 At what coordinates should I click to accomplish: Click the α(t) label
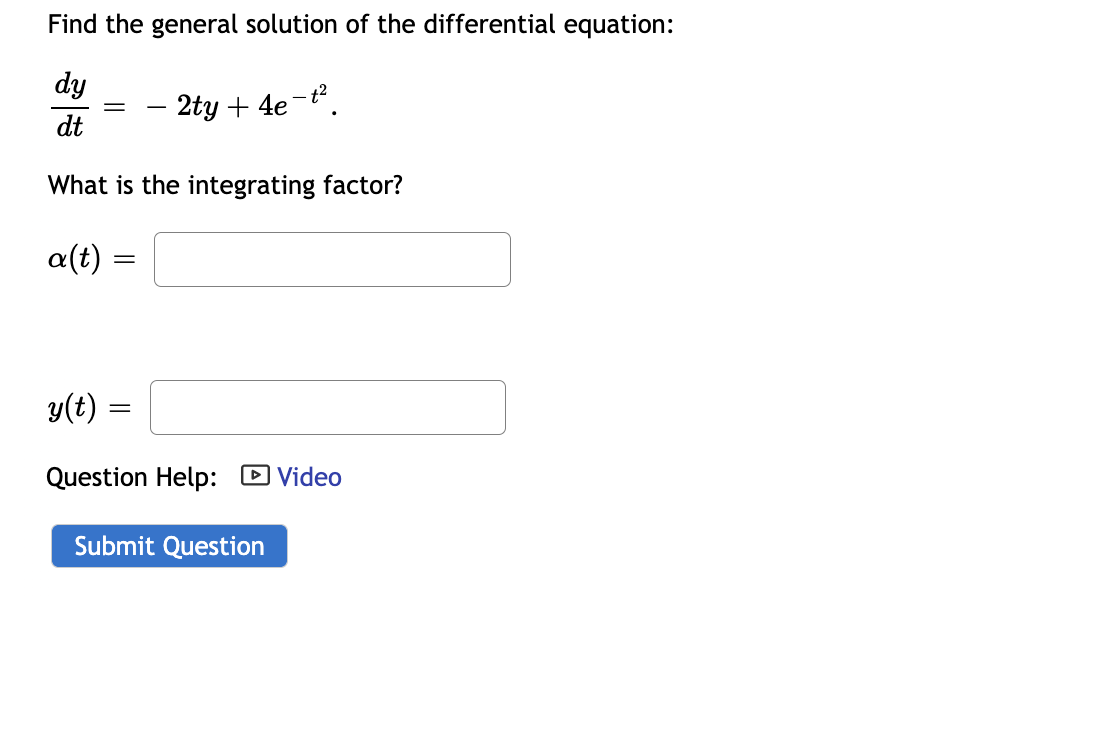(74, 258)
